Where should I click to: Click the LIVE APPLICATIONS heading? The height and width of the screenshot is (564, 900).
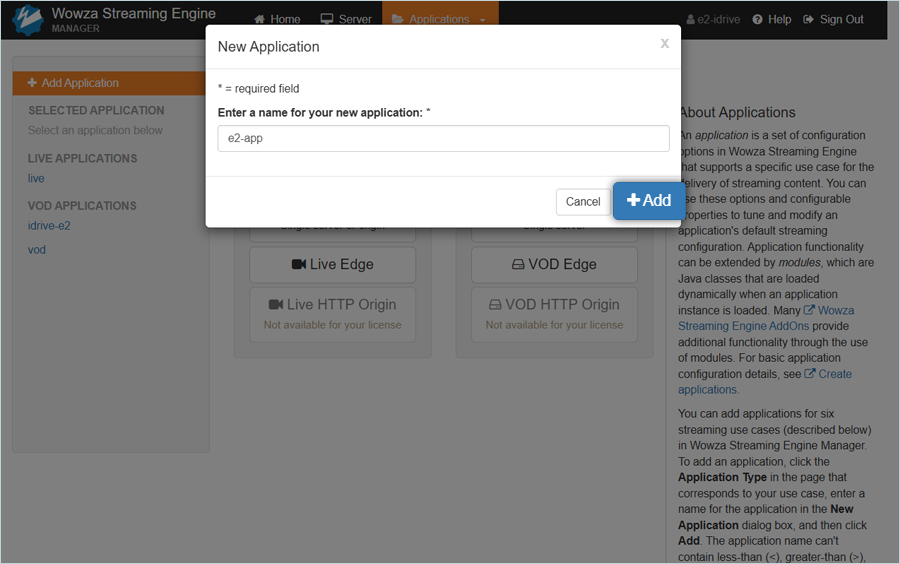pos(83,158)
